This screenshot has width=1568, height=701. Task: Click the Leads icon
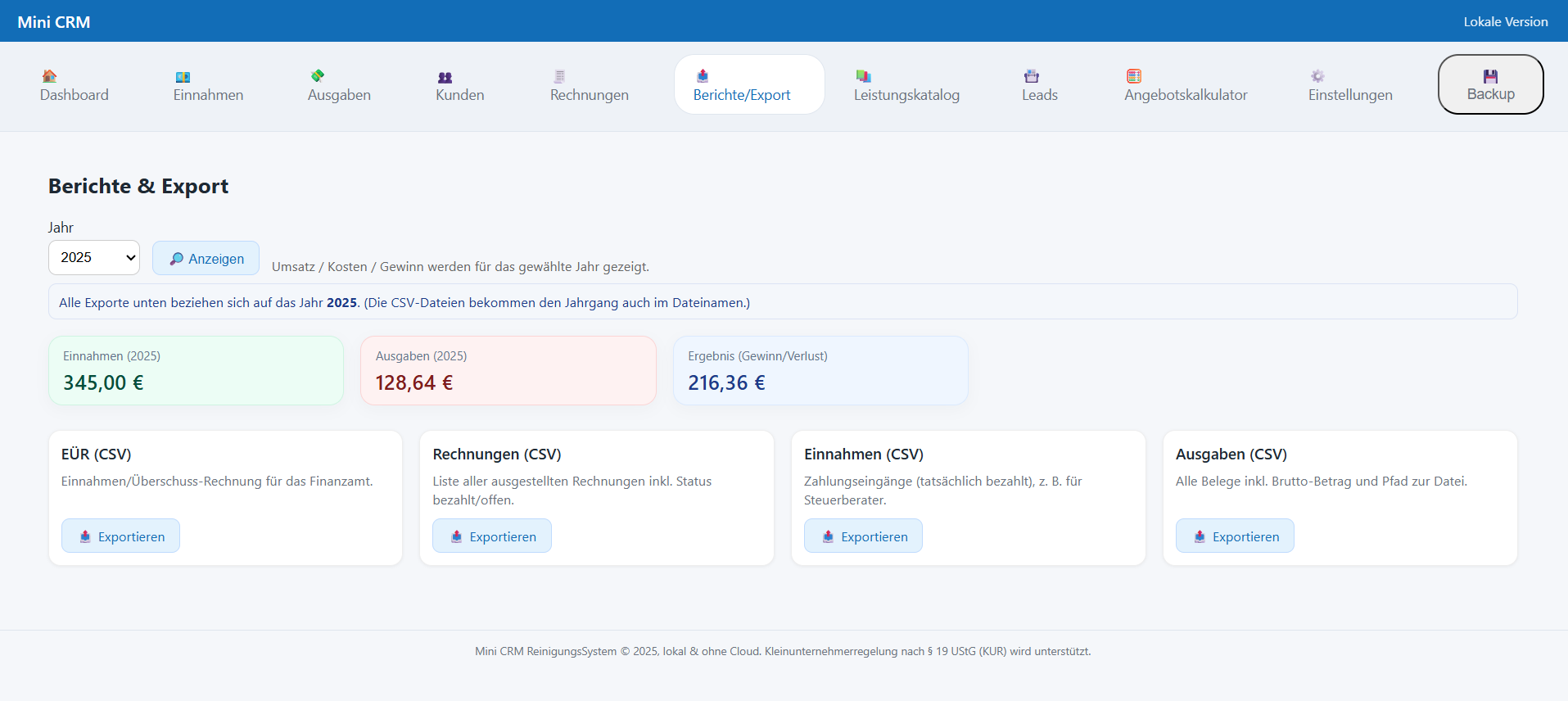point(1031,76)
